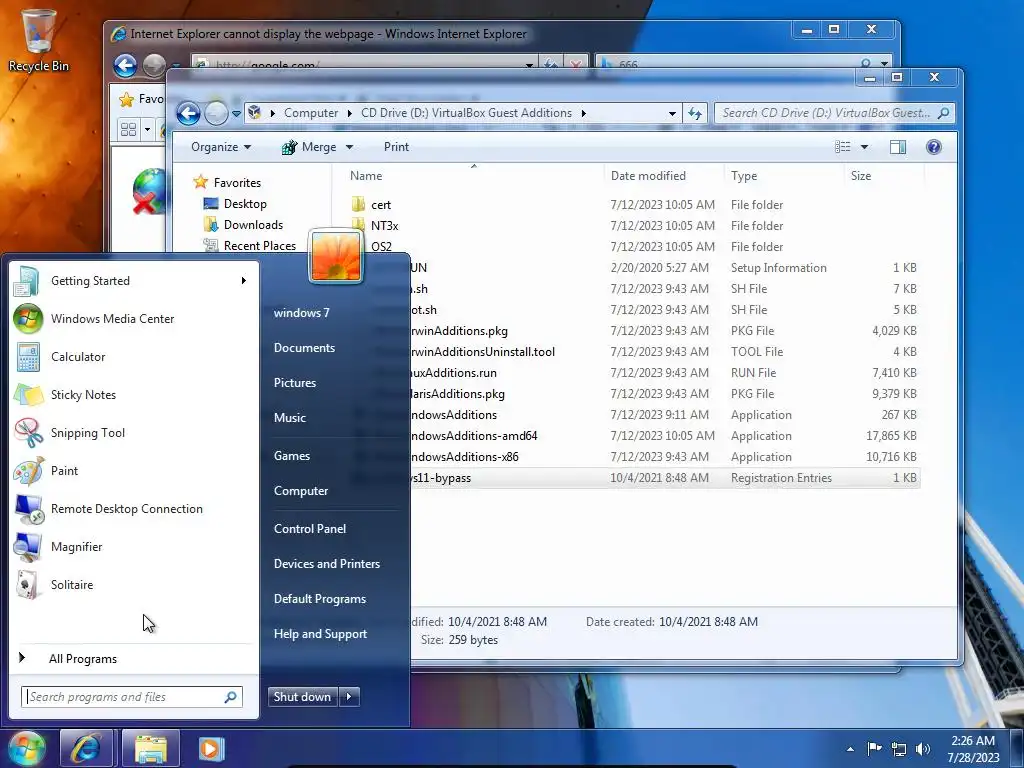Click the taskbar clock and date
The image size is (1024, 768).
click(x=973, y=749)
